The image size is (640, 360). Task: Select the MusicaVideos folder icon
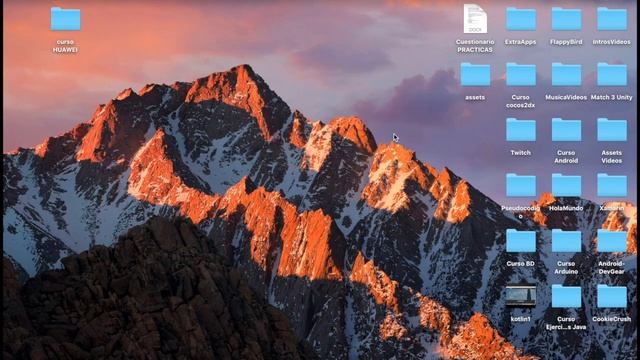(566, 74)
